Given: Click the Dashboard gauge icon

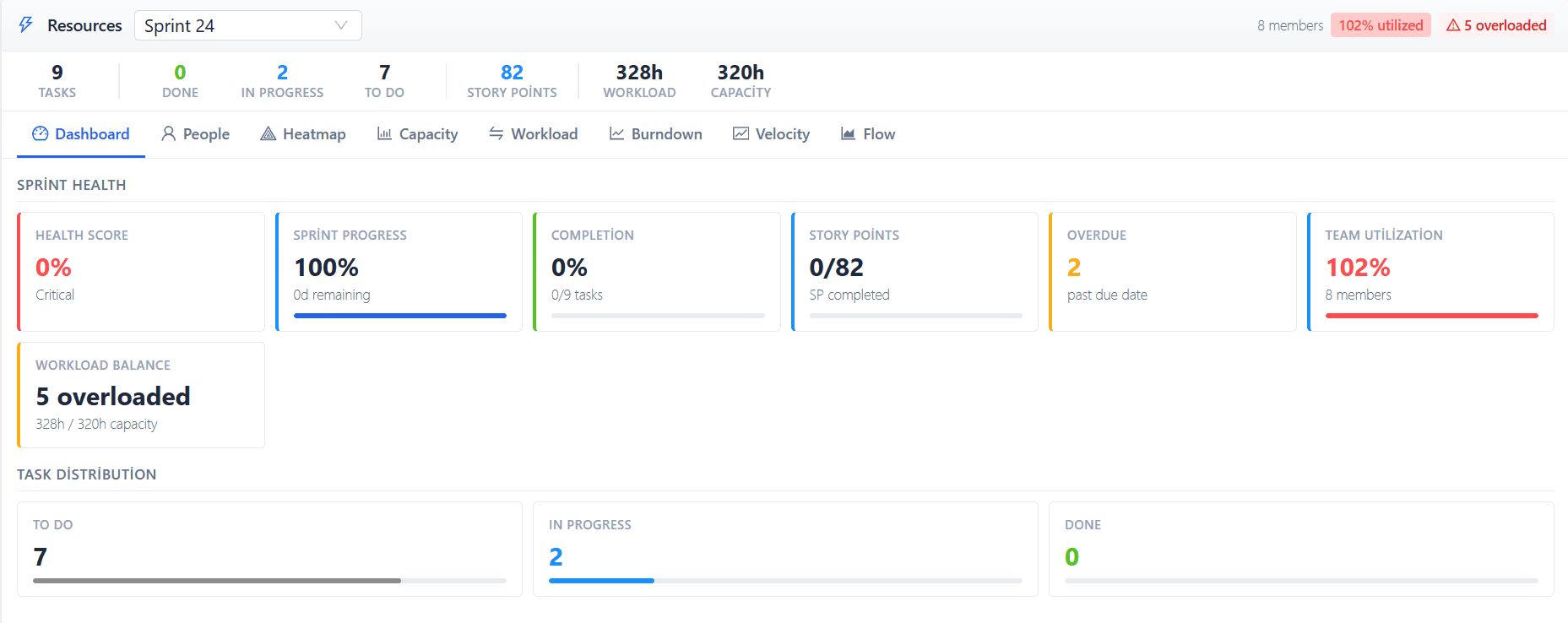Looking at the screenshot, I should [x=40, y=133].
